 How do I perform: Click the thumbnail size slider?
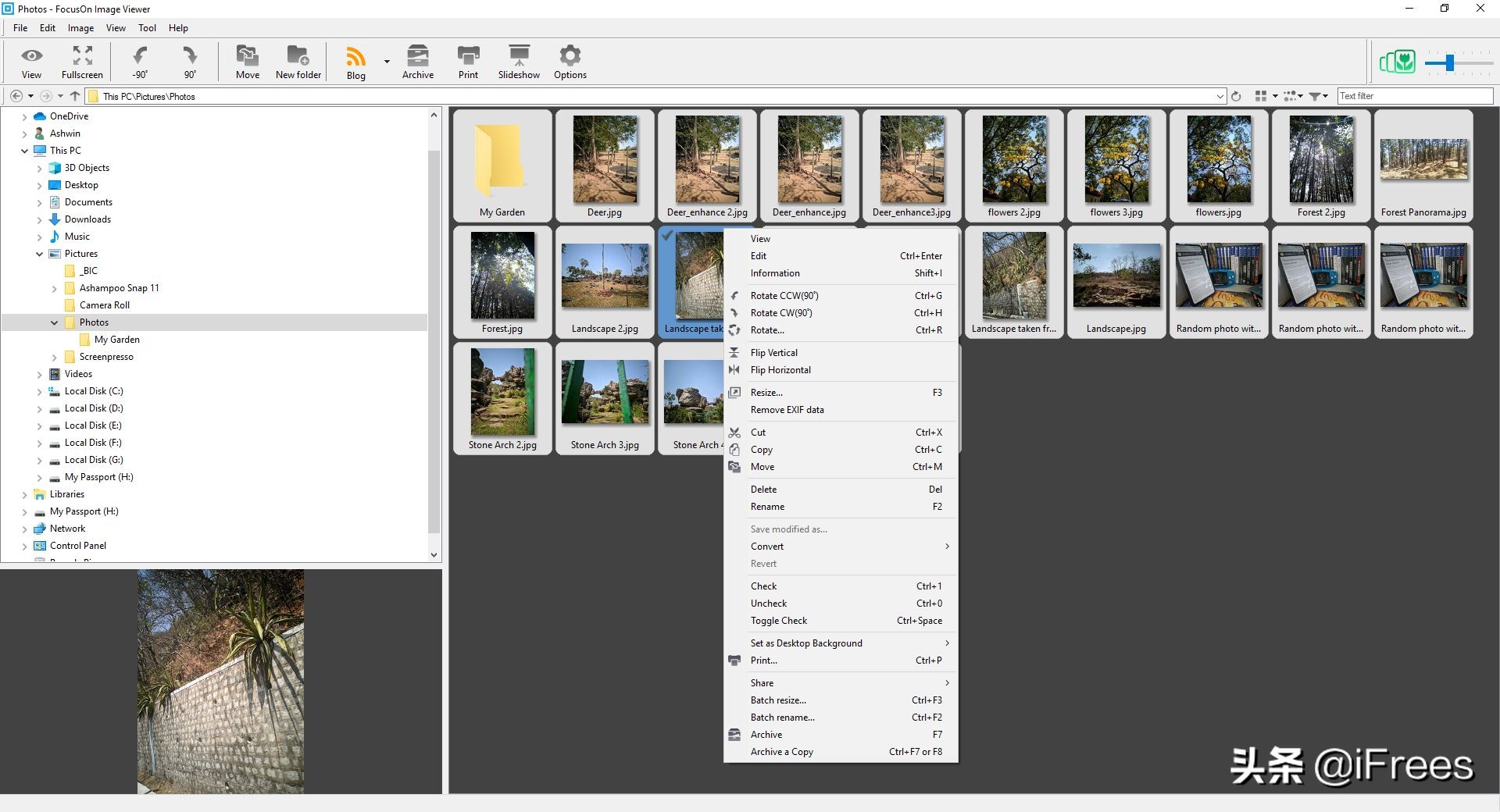pos(1450,62)
